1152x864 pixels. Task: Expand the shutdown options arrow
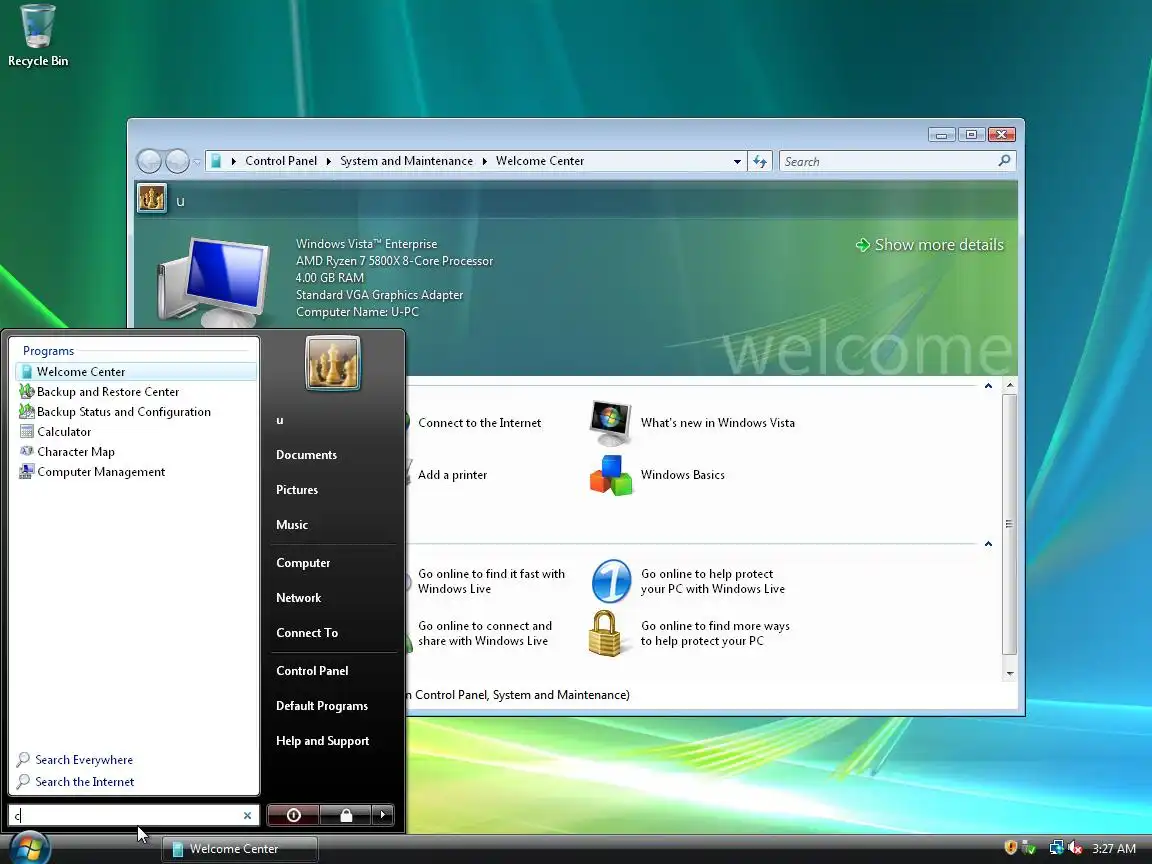pos(383,815)
